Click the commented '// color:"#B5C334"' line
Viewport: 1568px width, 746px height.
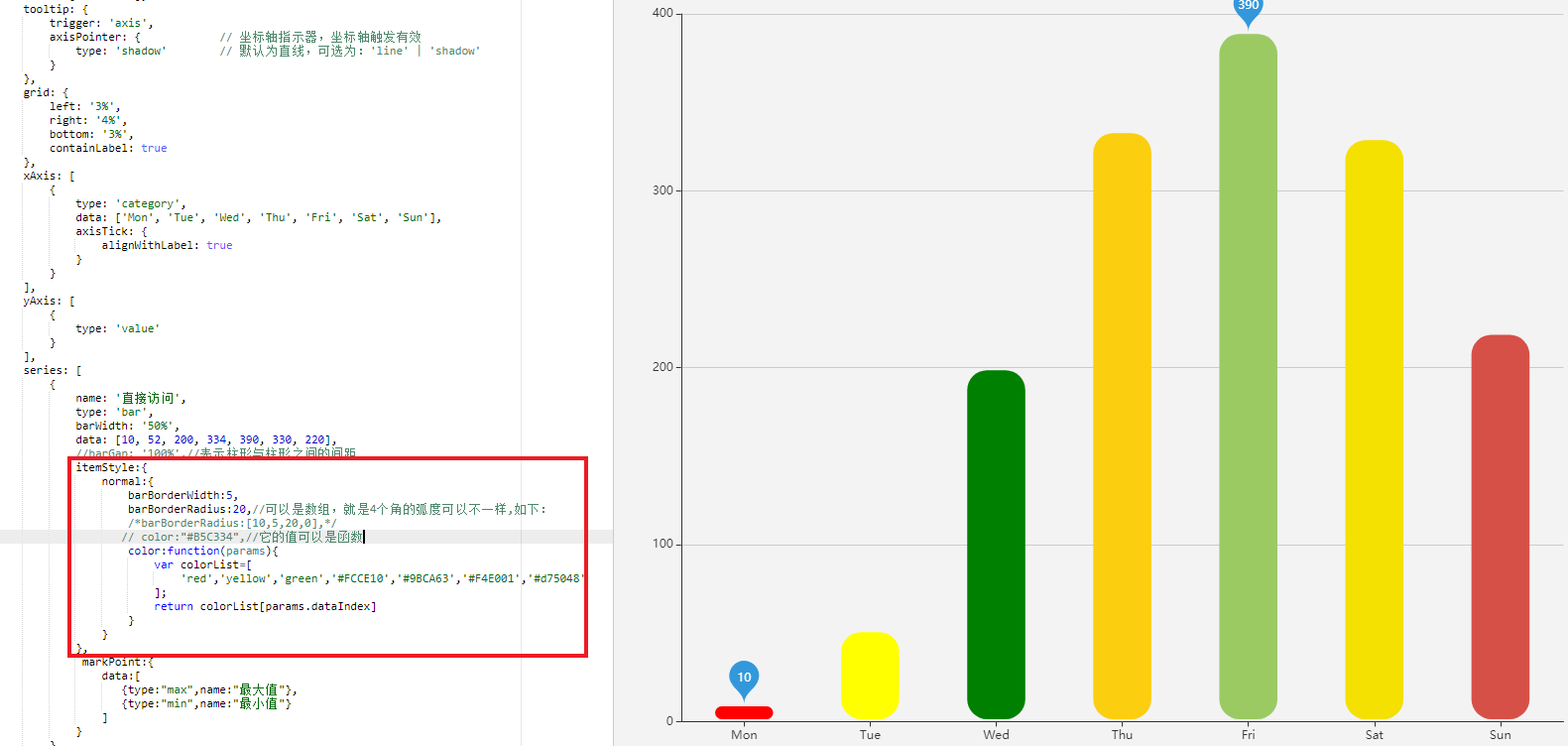(242, 537)
